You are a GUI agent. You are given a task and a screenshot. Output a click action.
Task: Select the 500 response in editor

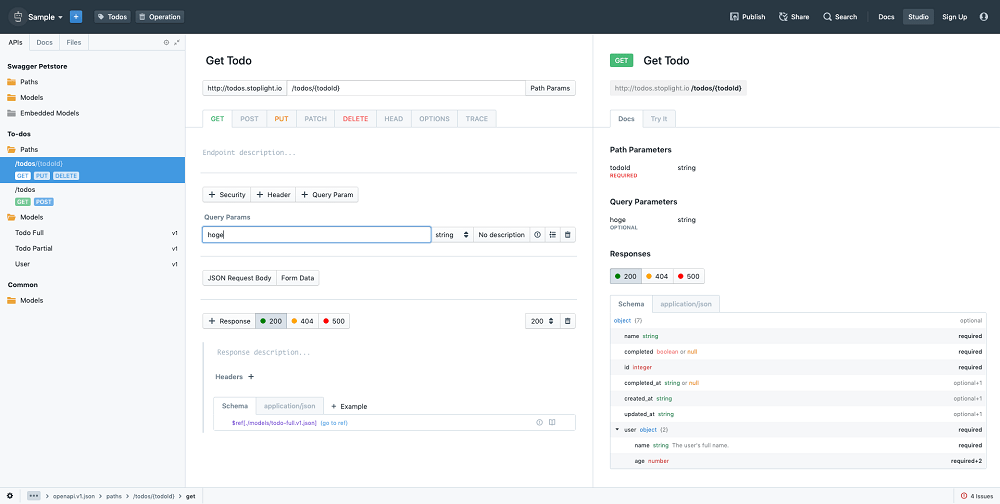click(334, 321)
